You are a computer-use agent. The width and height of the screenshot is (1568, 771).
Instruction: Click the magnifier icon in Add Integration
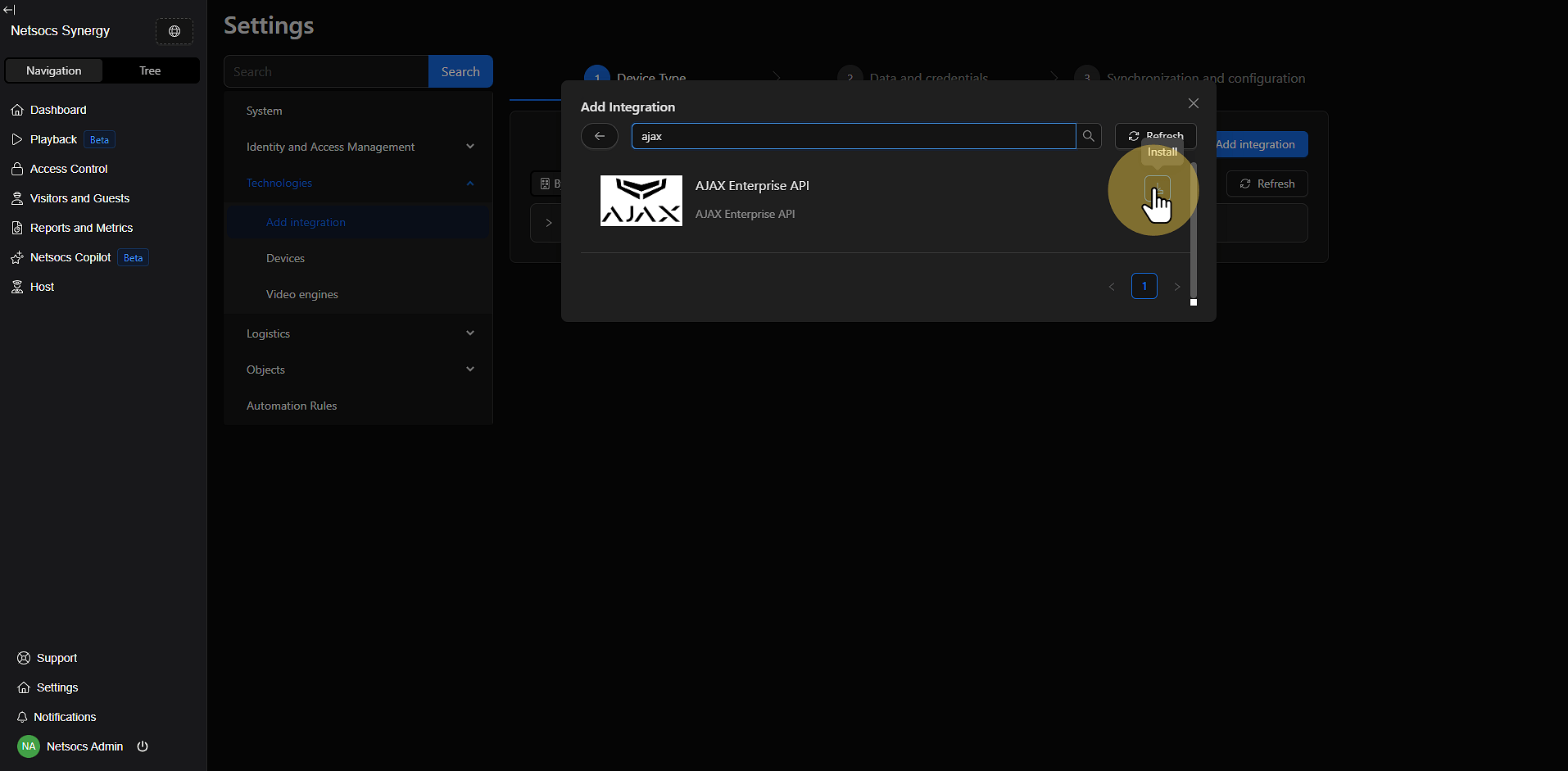(1088, 136)
